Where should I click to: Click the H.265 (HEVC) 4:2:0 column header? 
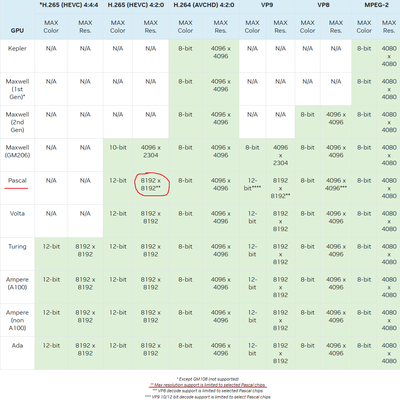(x=136, y=5)
